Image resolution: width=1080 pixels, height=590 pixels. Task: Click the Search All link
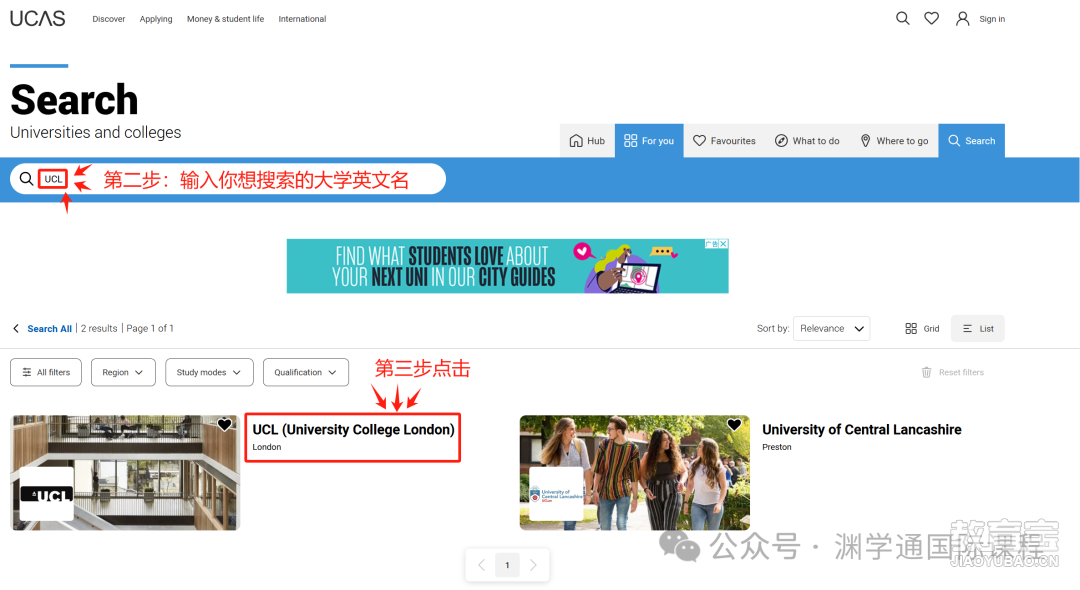pos(50,328)
